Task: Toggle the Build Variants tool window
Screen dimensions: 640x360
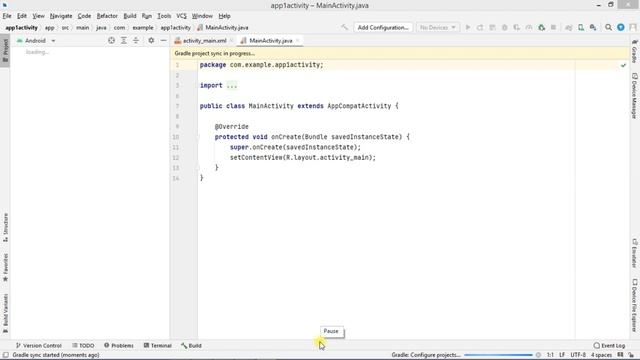Action: click(5, 313)
